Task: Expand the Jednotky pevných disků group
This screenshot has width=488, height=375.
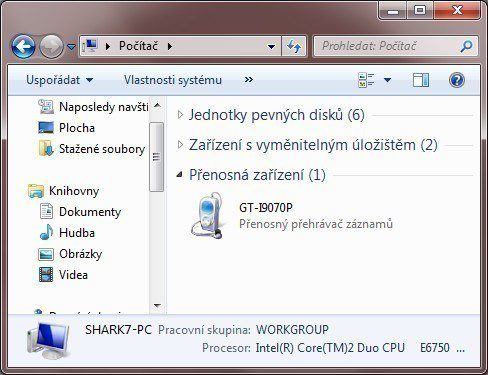Action: tap(180, 115)
